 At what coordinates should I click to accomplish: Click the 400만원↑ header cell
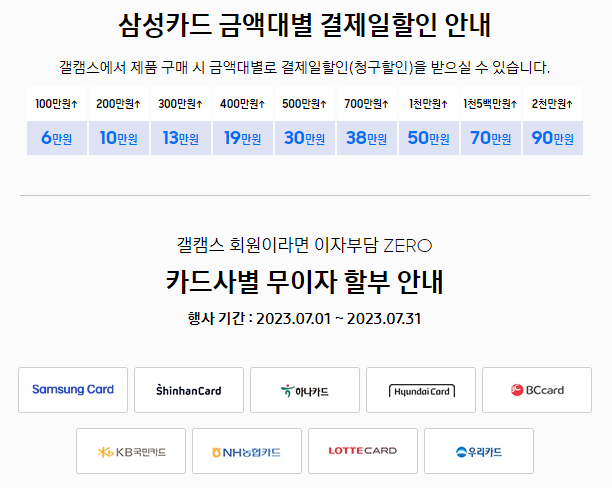pos(243,104)
